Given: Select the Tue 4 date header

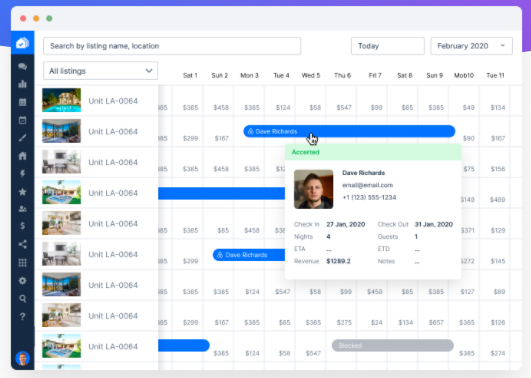Looking at the screenshot, I should click(x=281, y=75).
